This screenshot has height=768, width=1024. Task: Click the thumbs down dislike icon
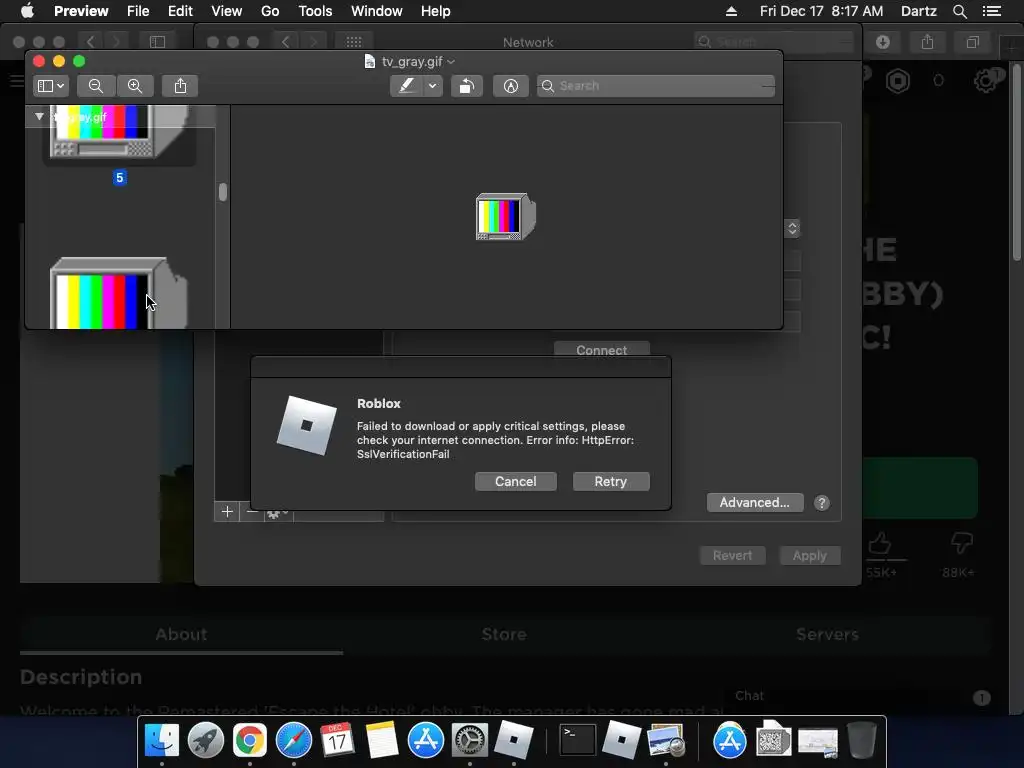tap(961, 542)
